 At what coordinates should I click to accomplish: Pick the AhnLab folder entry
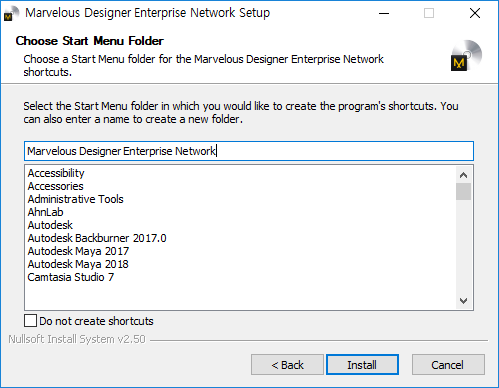(x=45, y=212)
